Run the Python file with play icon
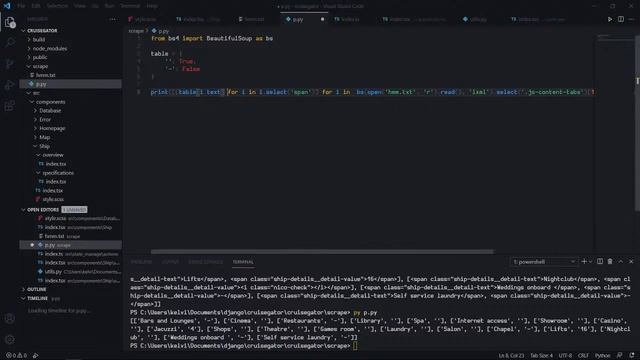 tap(610, 19)
